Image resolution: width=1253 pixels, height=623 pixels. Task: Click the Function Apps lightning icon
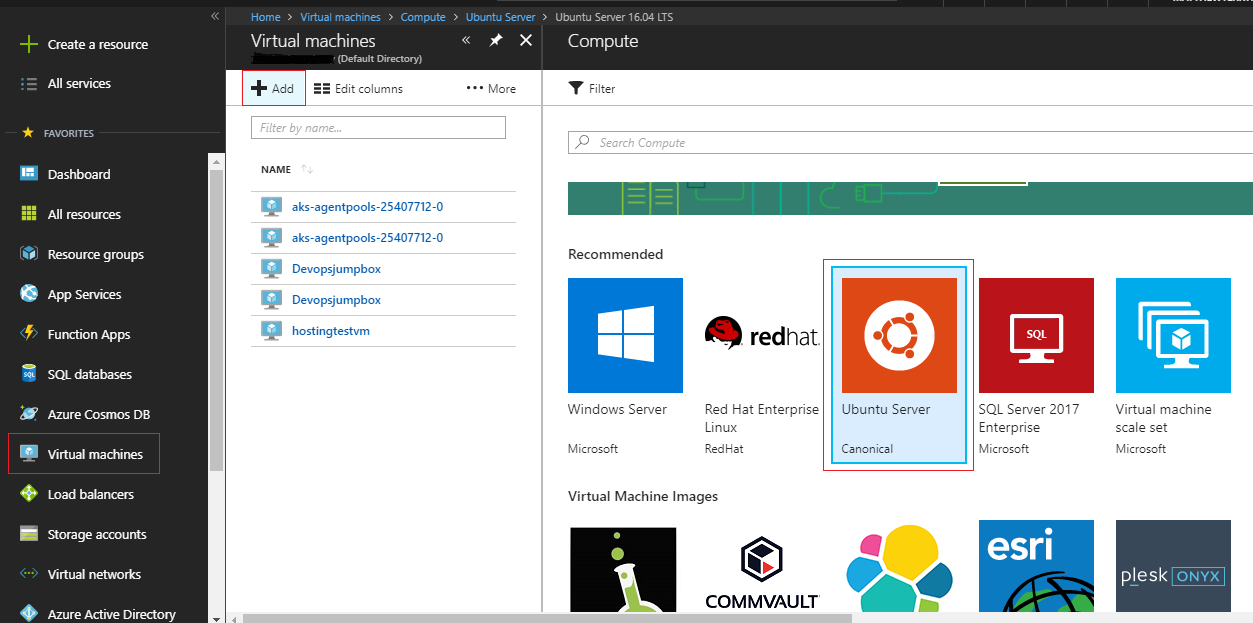coord(29,334)
